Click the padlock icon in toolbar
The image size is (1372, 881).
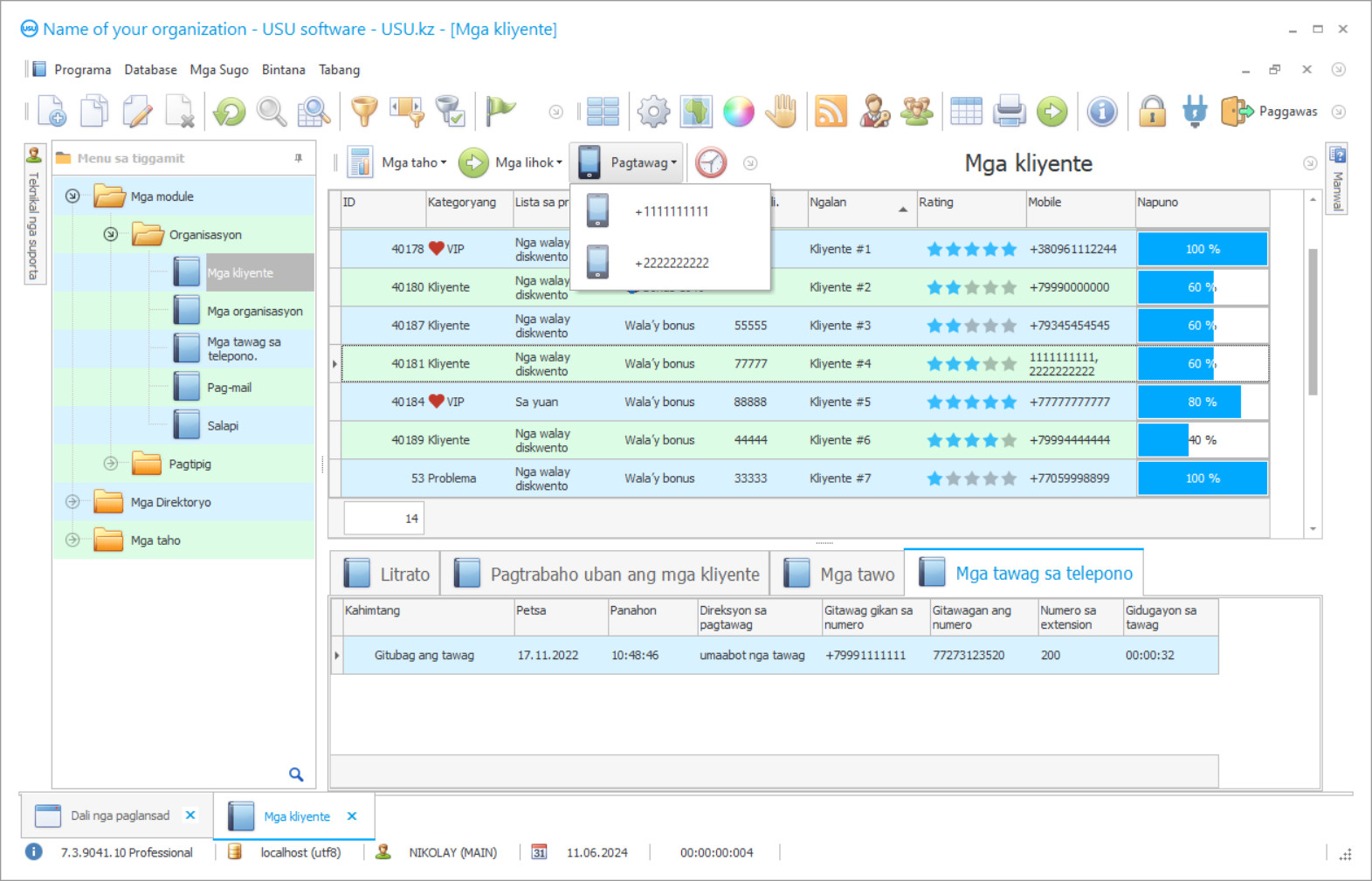coord(1152,112)
